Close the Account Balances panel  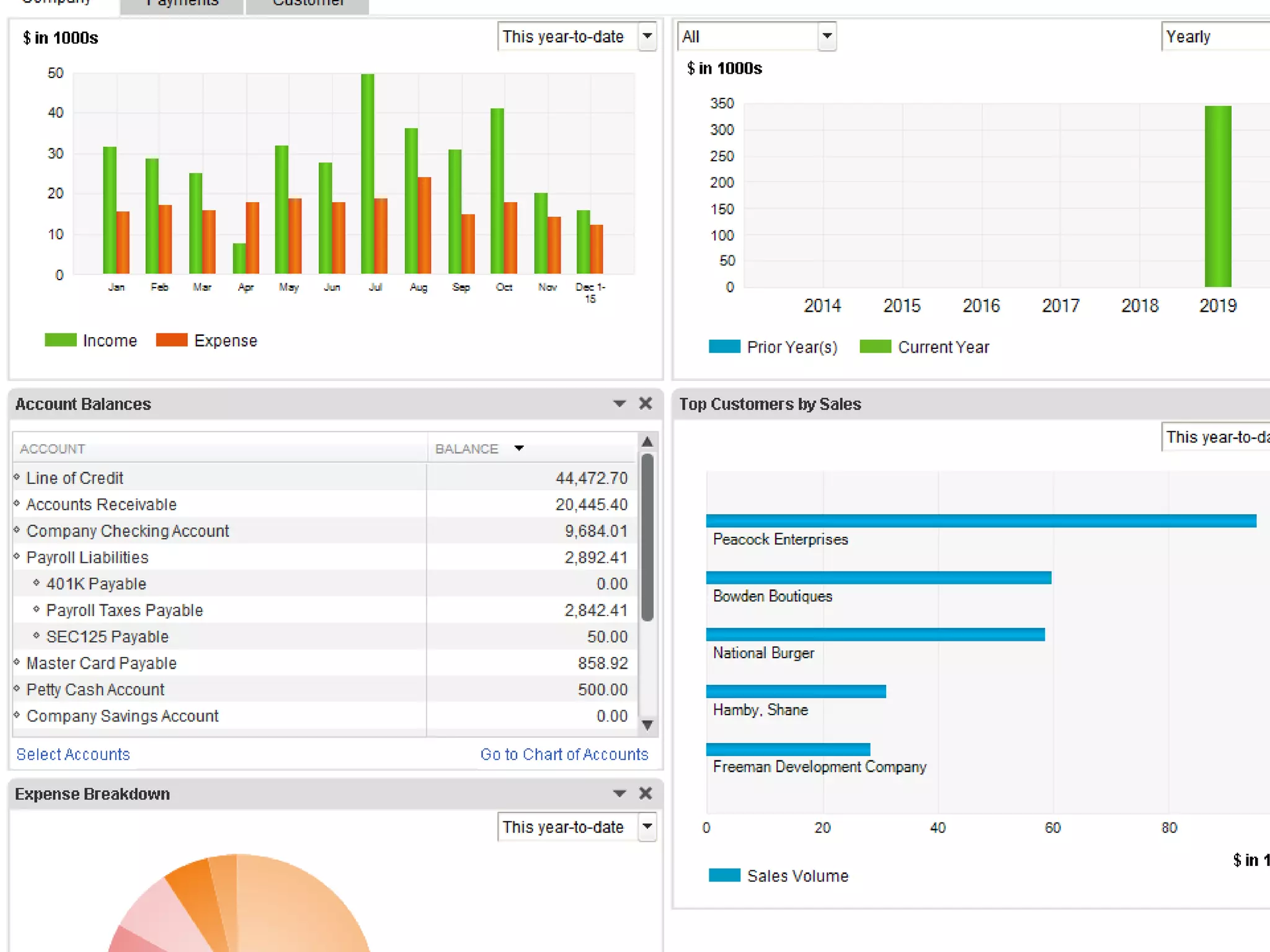tap(645, 403)
